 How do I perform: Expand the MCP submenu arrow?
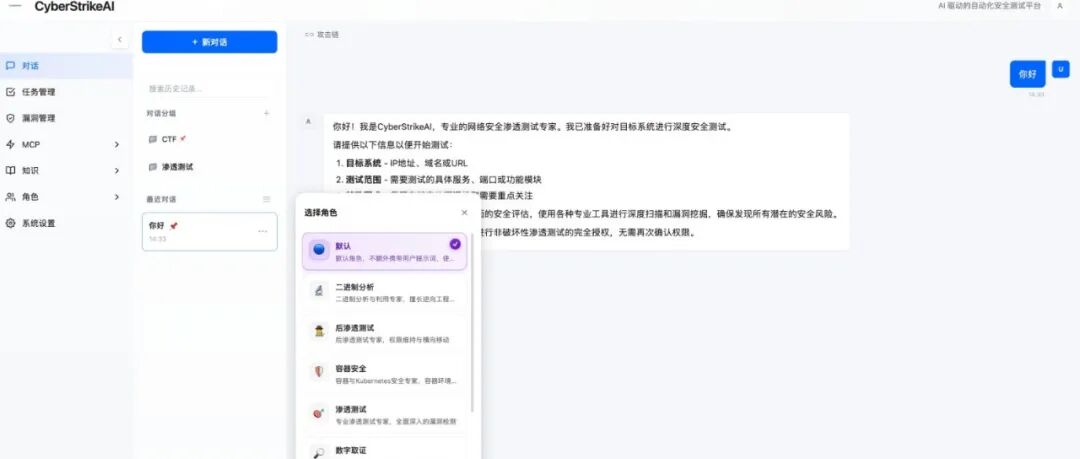[x=116, y=145]
